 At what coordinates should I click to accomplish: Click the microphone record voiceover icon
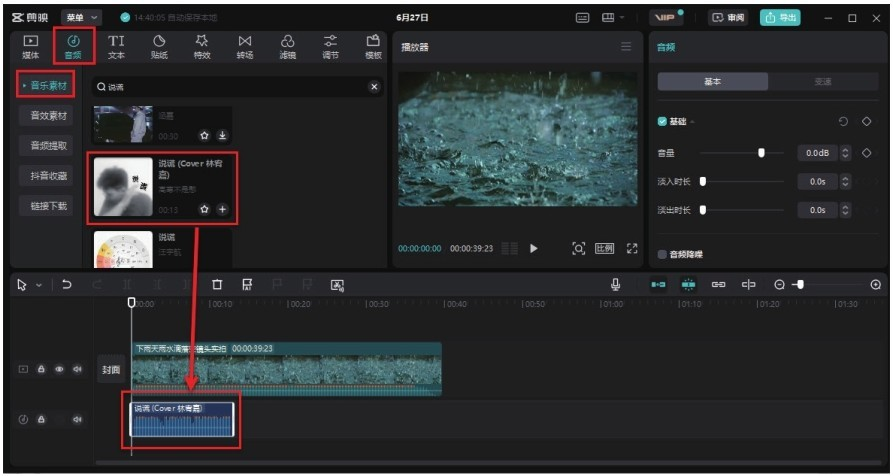(x=615, y=285)
